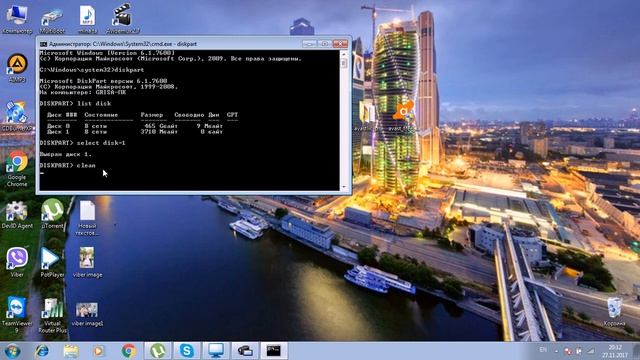This screenshot has width=640, height=360.
Task: Click the 'C:\Windows\system32>diskpart' line
Action: tap(91, 70)
